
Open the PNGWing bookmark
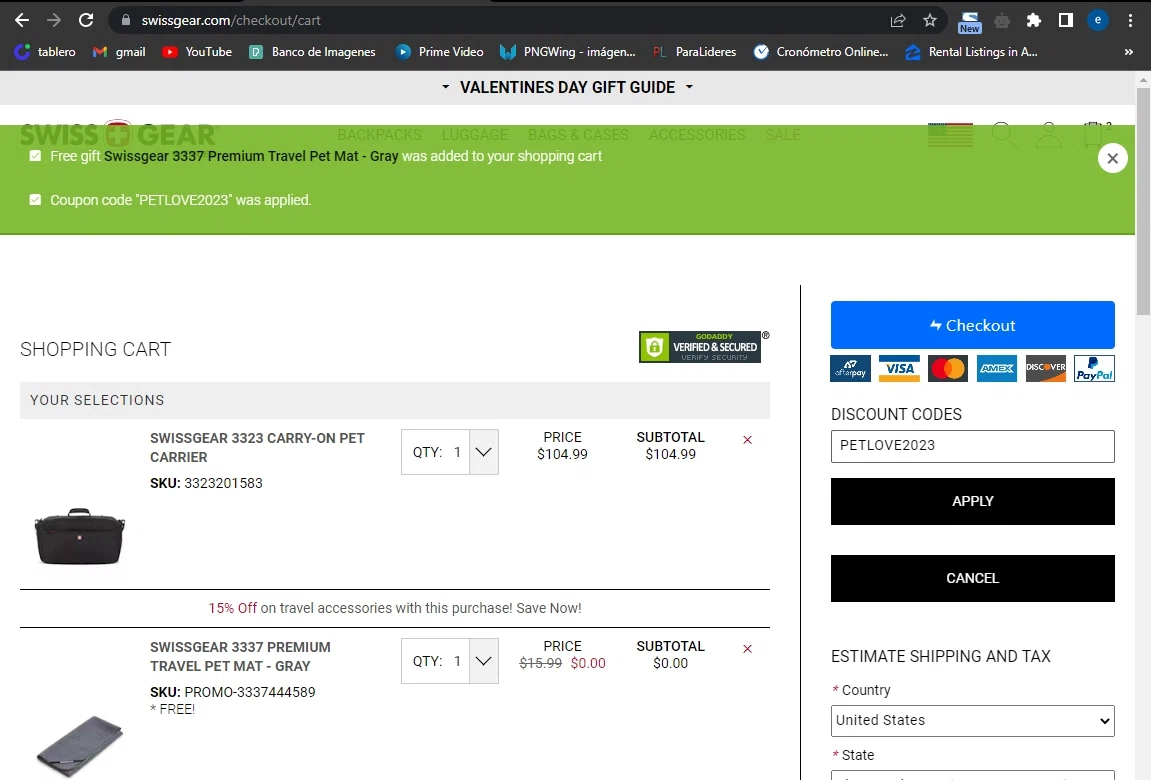567,52
